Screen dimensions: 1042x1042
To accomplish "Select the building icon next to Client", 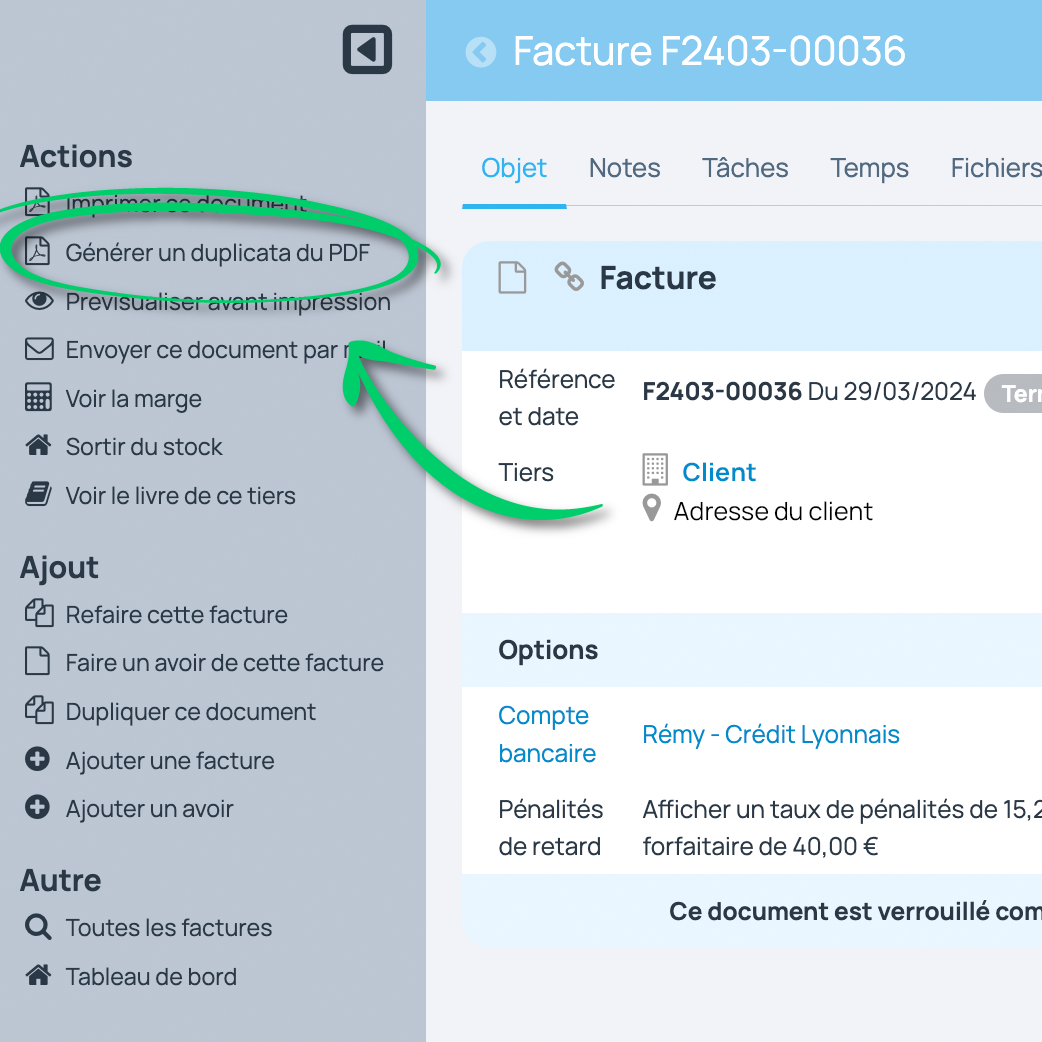I will coord(656,470).
